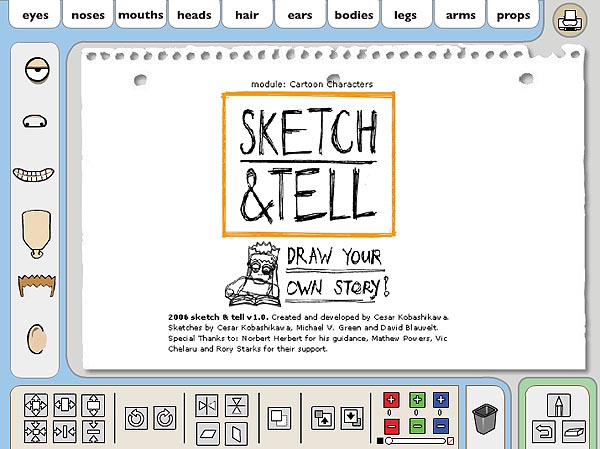Select the pencil drawing tool
Viewport: 600px width, 449px height.
point(558,405)
